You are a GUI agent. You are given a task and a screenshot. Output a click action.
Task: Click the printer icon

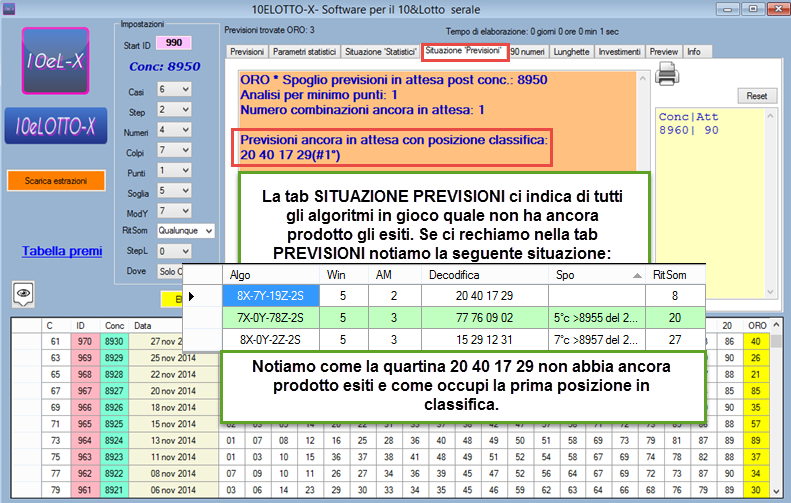point(667,74)
